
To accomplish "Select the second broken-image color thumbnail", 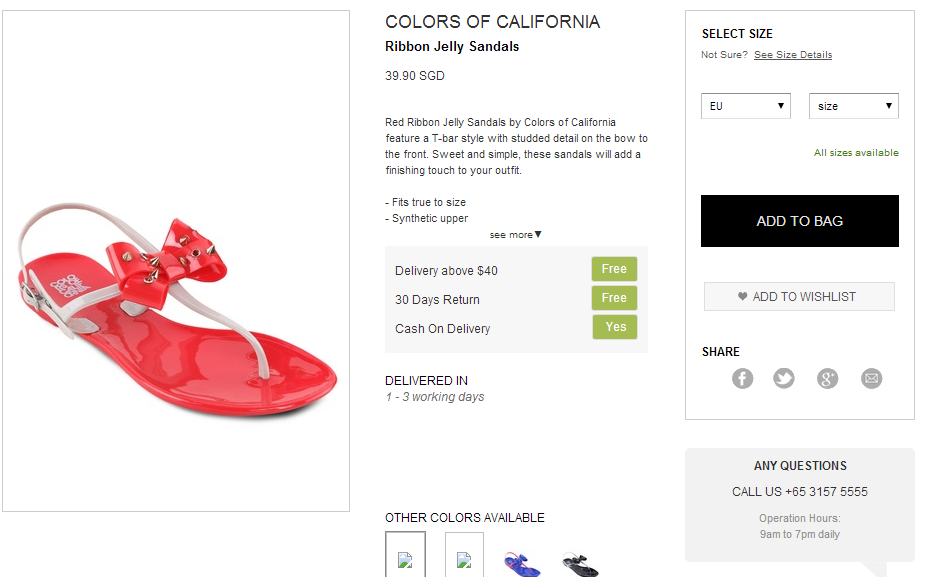I will (x=464, y=557).
